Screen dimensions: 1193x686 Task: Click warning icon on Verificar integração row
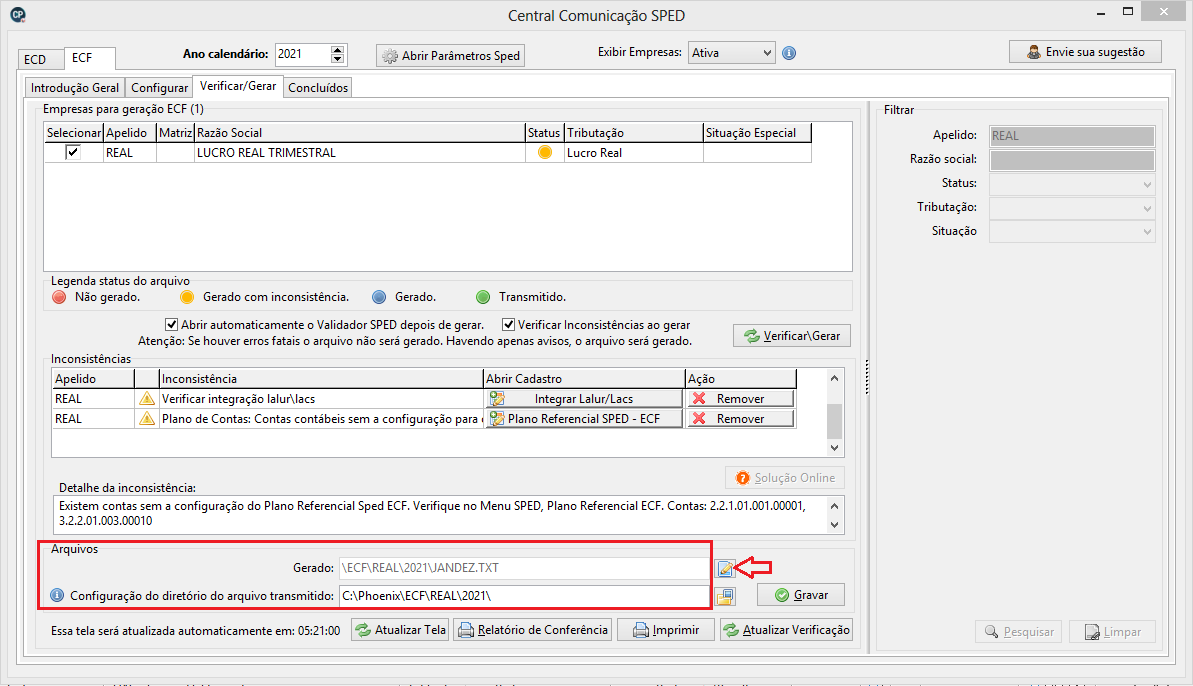(x=147, y=399)
